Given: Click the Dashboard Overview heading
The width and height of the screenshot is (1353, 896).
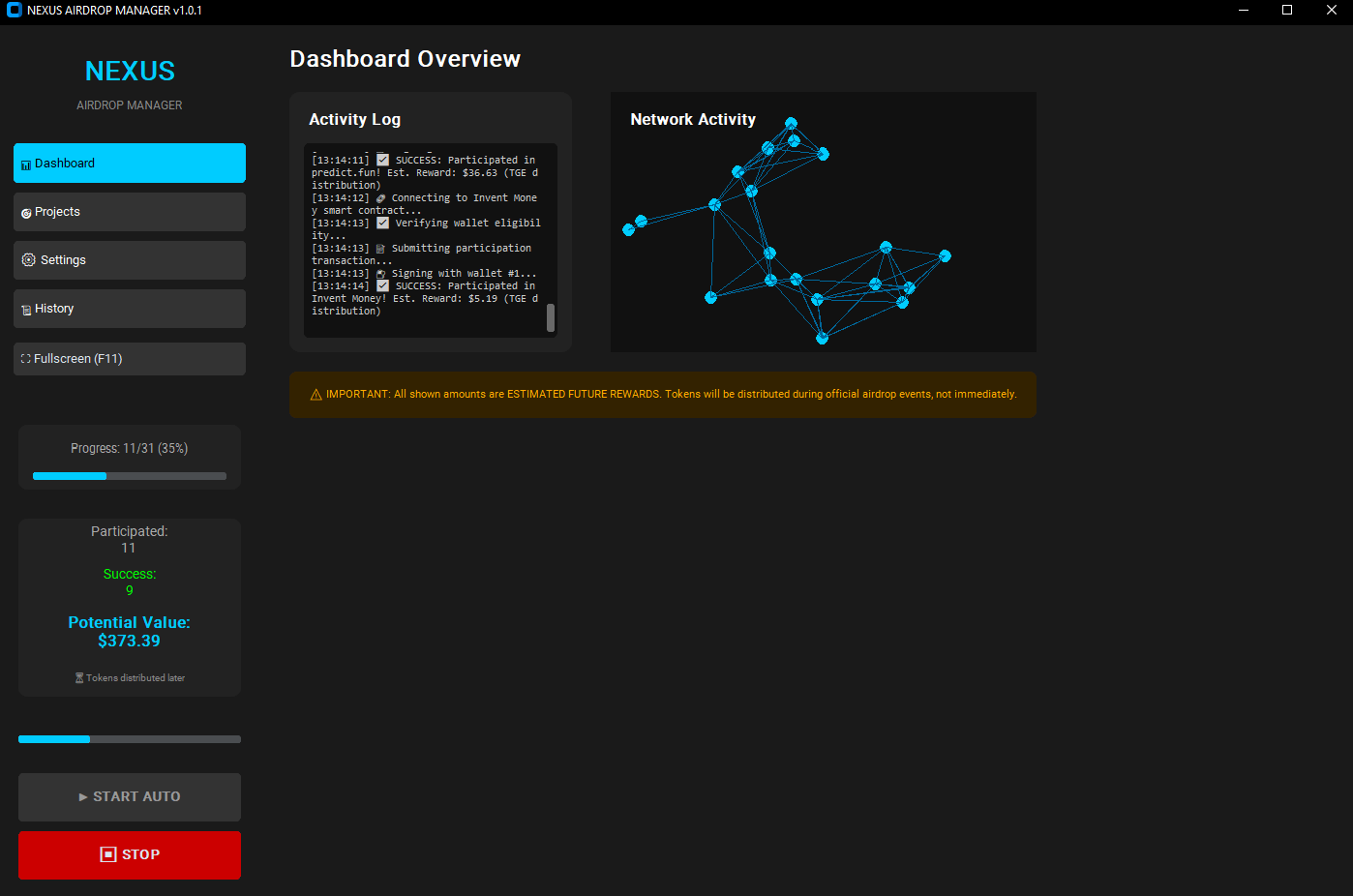Looking at the screenshot, I should pos(406,59).
